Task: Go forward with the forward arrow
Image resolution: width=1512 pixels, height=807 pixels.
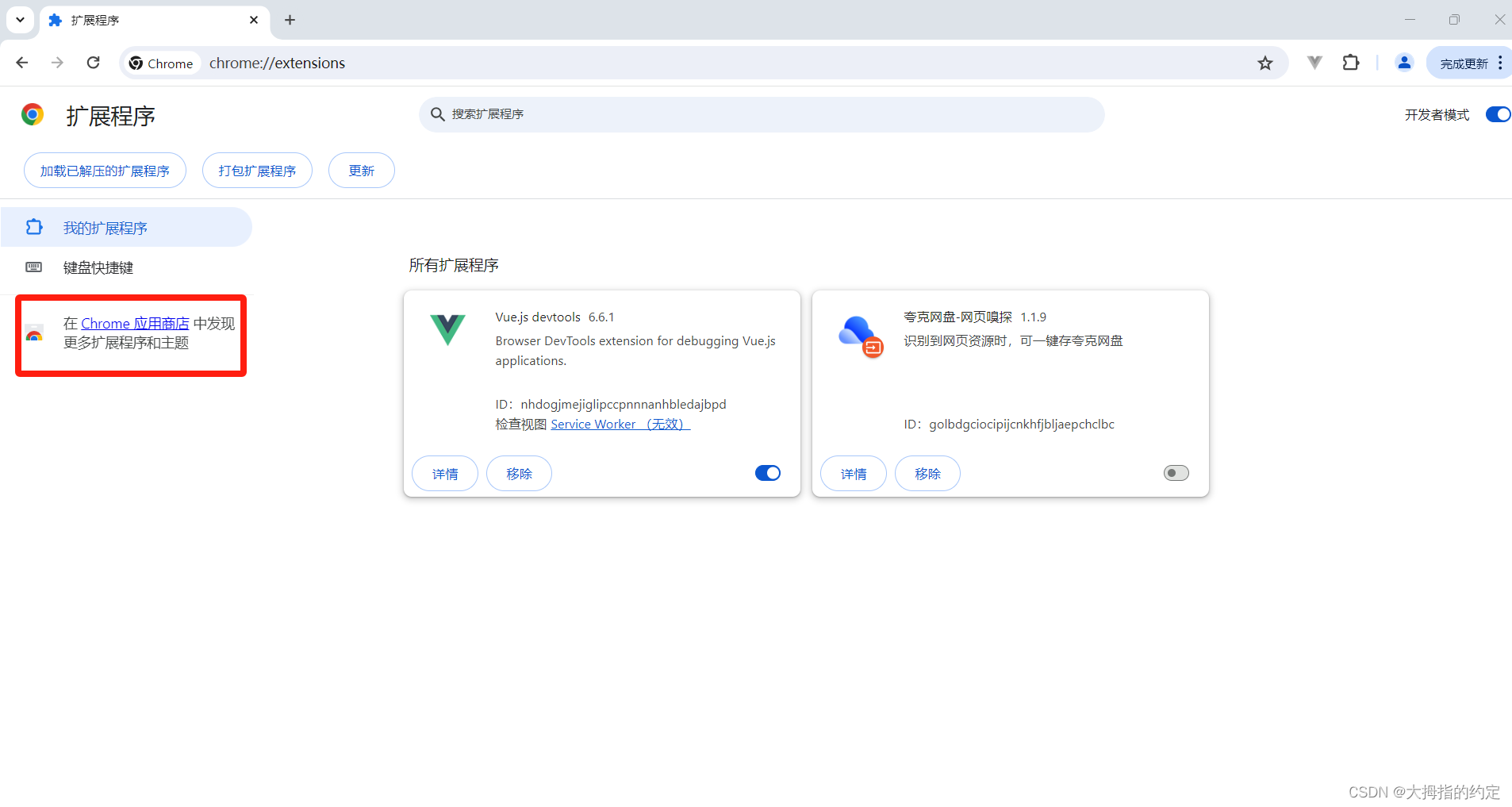Action: tap(57, 63)
